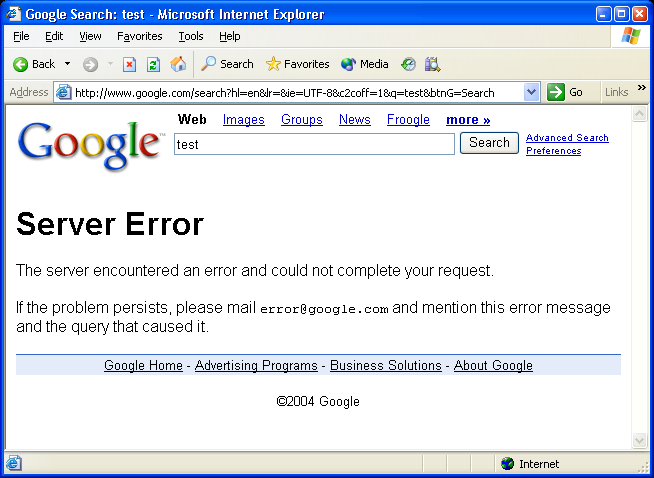
Task: Click the Home icon in toolbar
Action: click(178, 64)
